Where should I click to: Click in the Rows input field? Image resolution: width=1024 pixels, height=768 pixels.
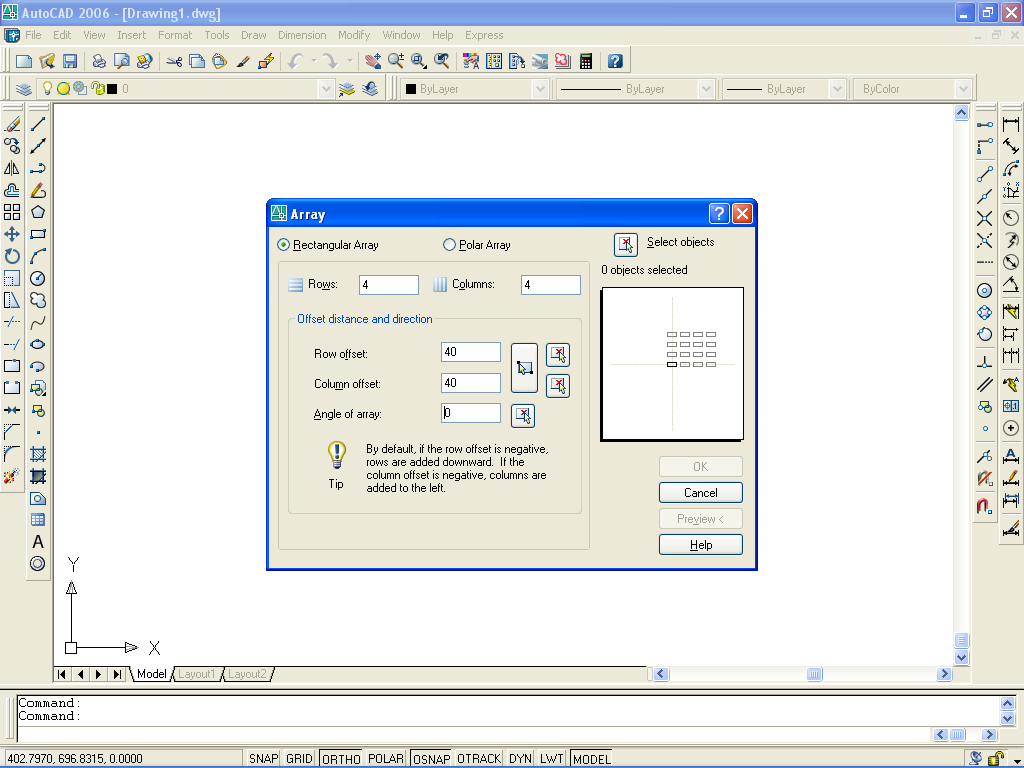pyautogui.click(x=389, y=285)
